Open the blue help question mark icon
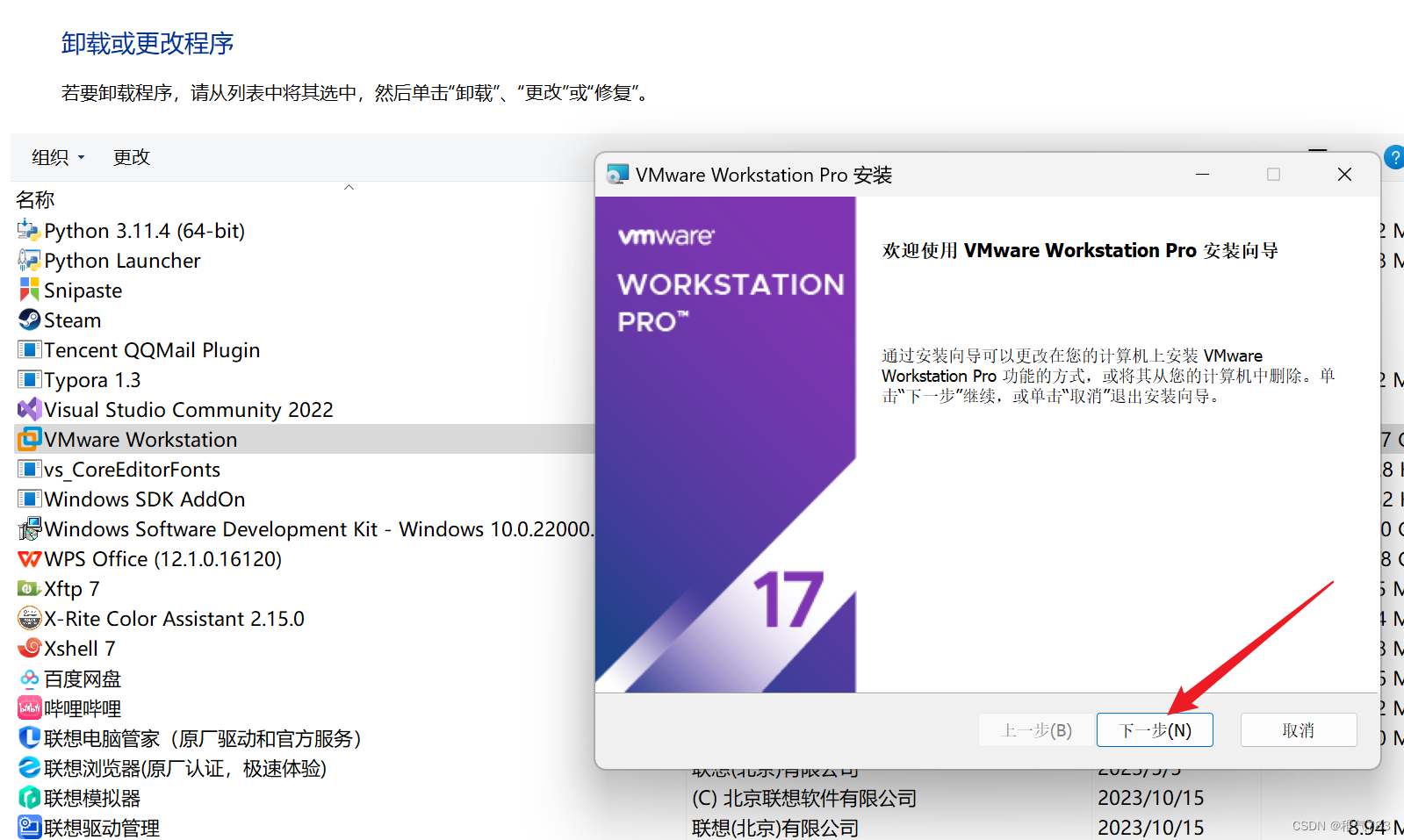This screenshot has height=840, width=1404. 1393,157
